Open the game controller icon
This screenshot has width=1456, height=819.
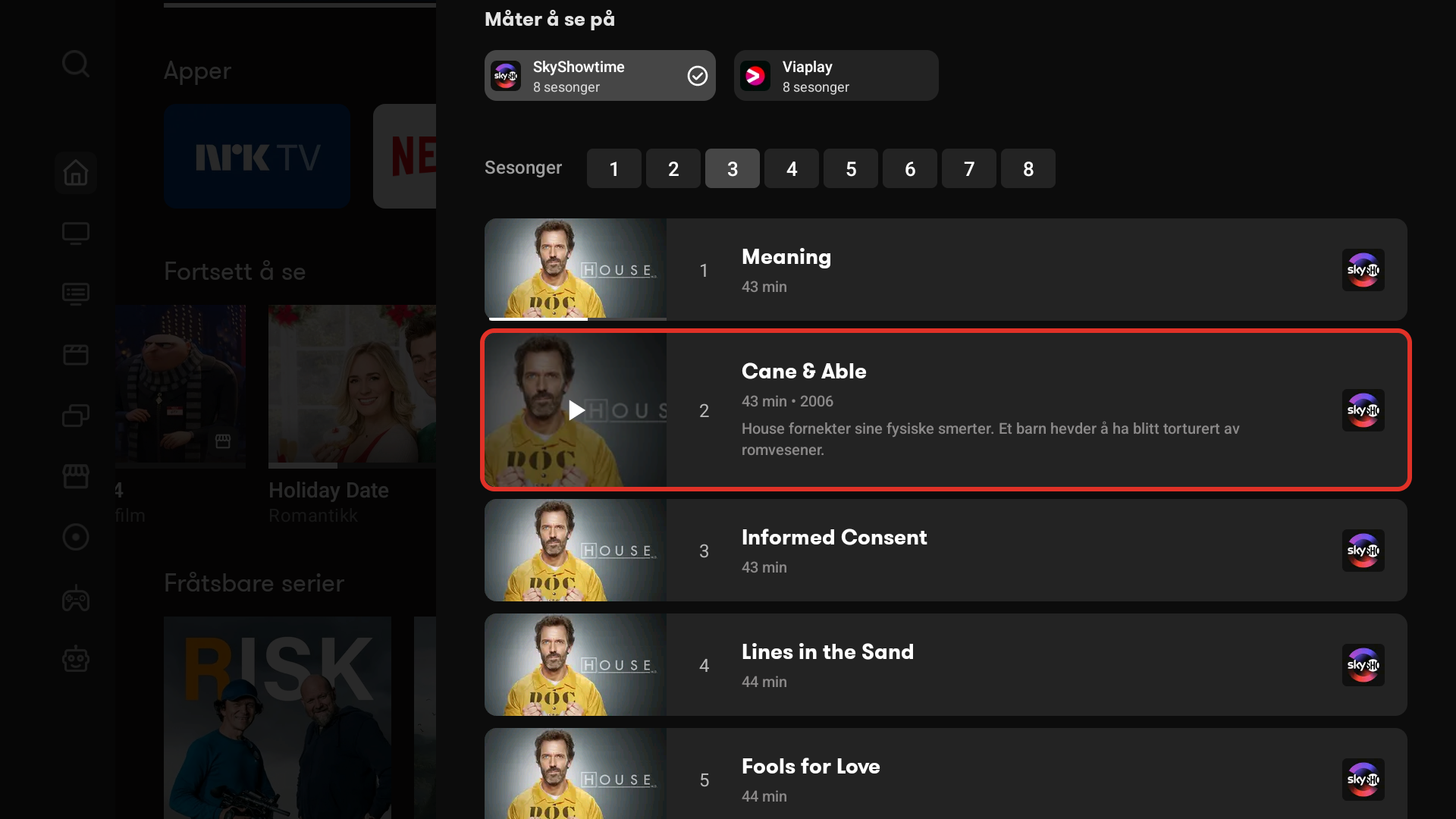click(x=76, y=599)
